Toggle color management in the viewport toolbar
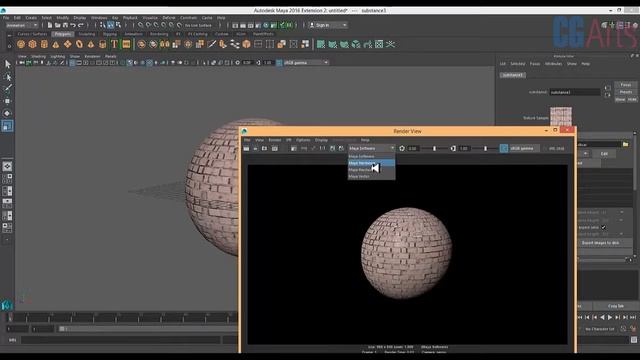Viewport: 640px width, 360px height. click(279, 63)
